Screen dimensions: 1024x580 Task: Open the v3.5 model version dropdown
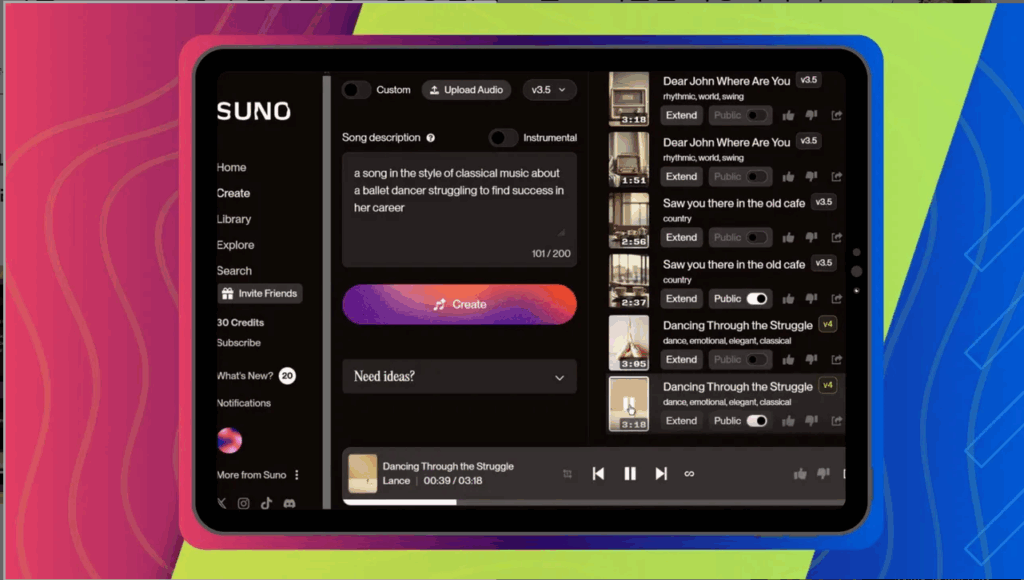(x=549, y=90)
